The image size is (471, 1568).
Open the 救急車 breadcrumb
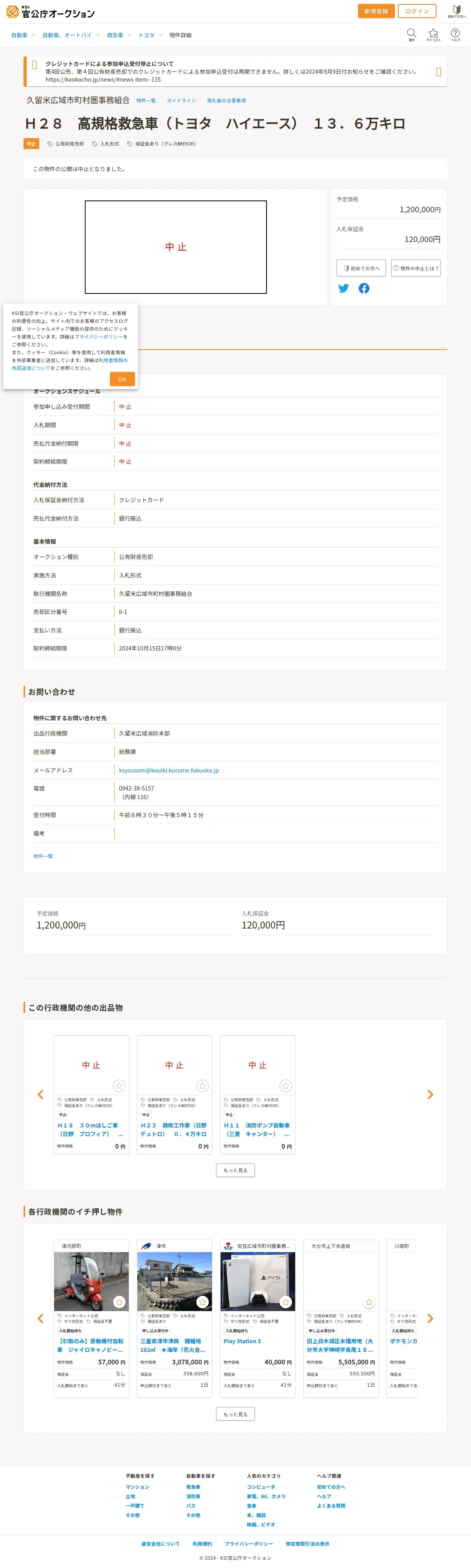(115, 35)
